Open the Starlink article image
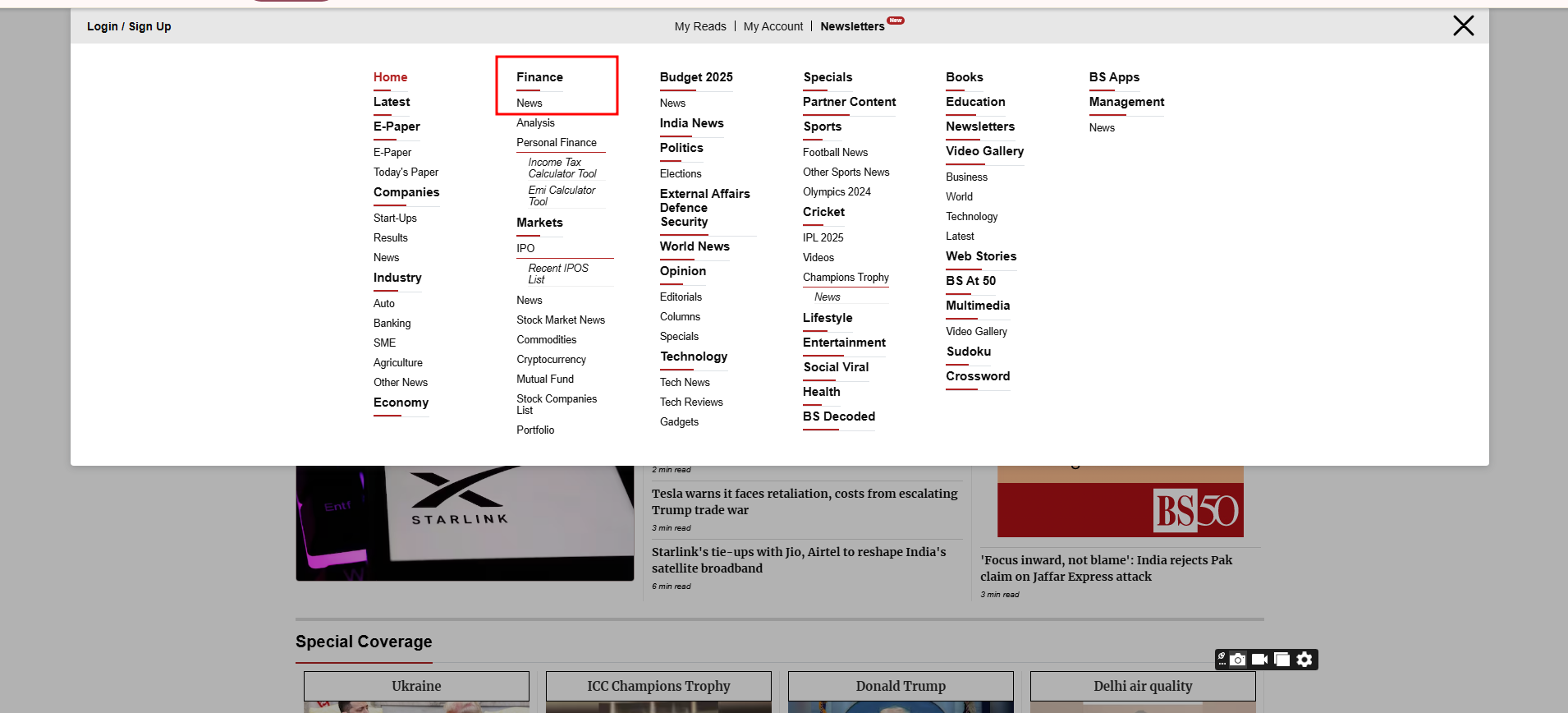 [x=465, y=522]
